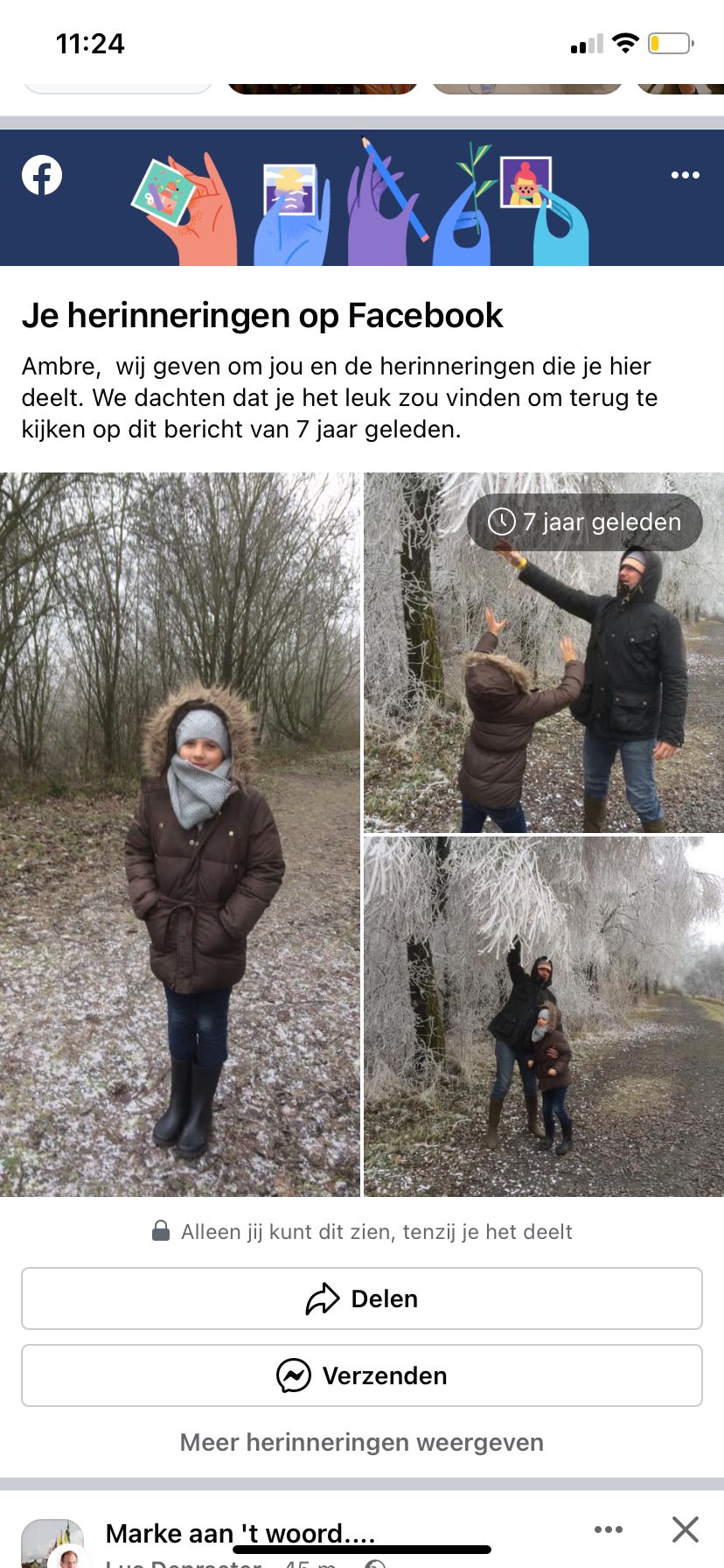Tap the battery indicator in status bar
This screenshot has width=724, height=1568.
coord(671,43)
